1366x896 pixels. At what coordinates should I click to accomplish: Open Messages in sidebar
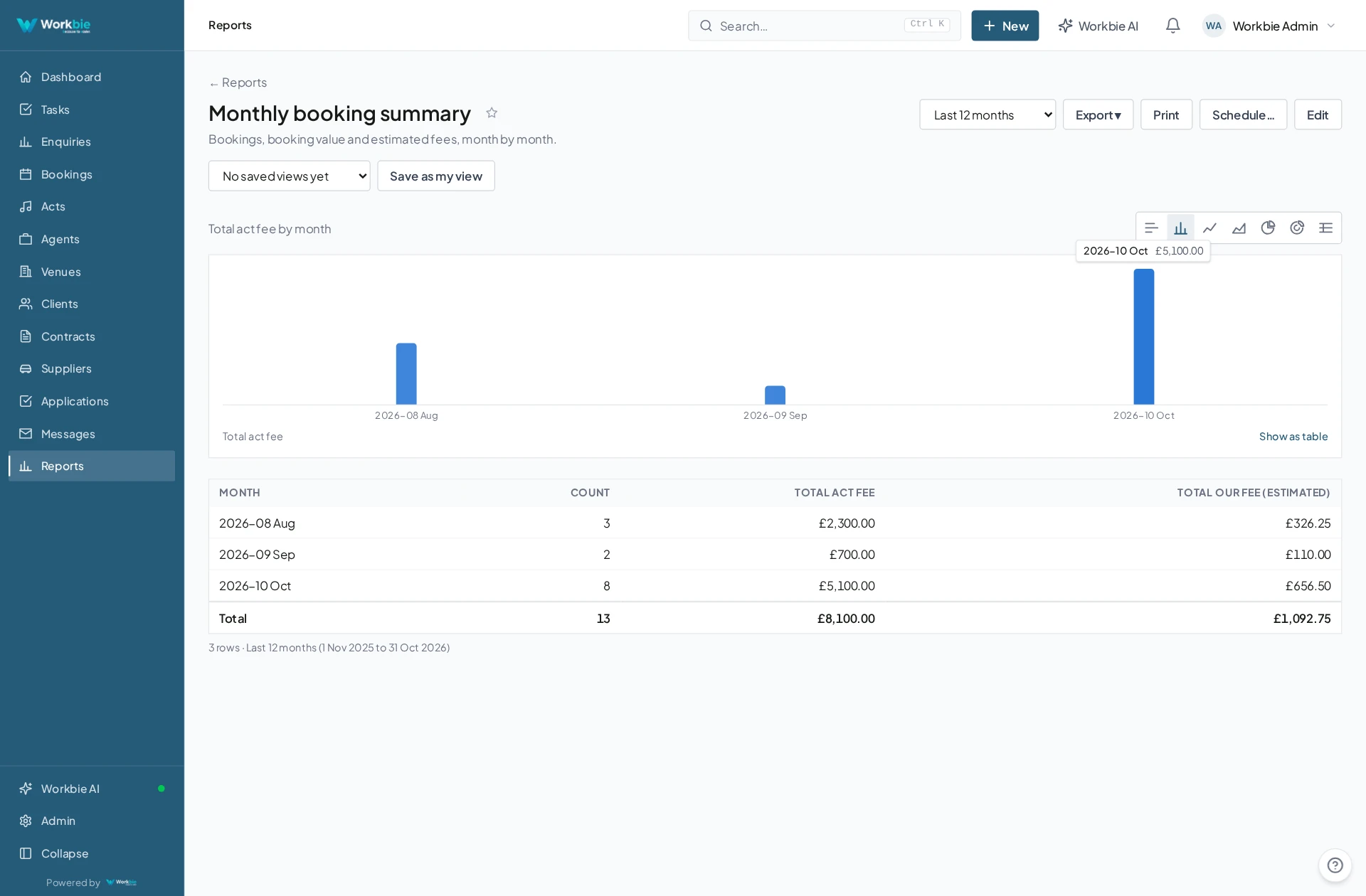(92, 434)
